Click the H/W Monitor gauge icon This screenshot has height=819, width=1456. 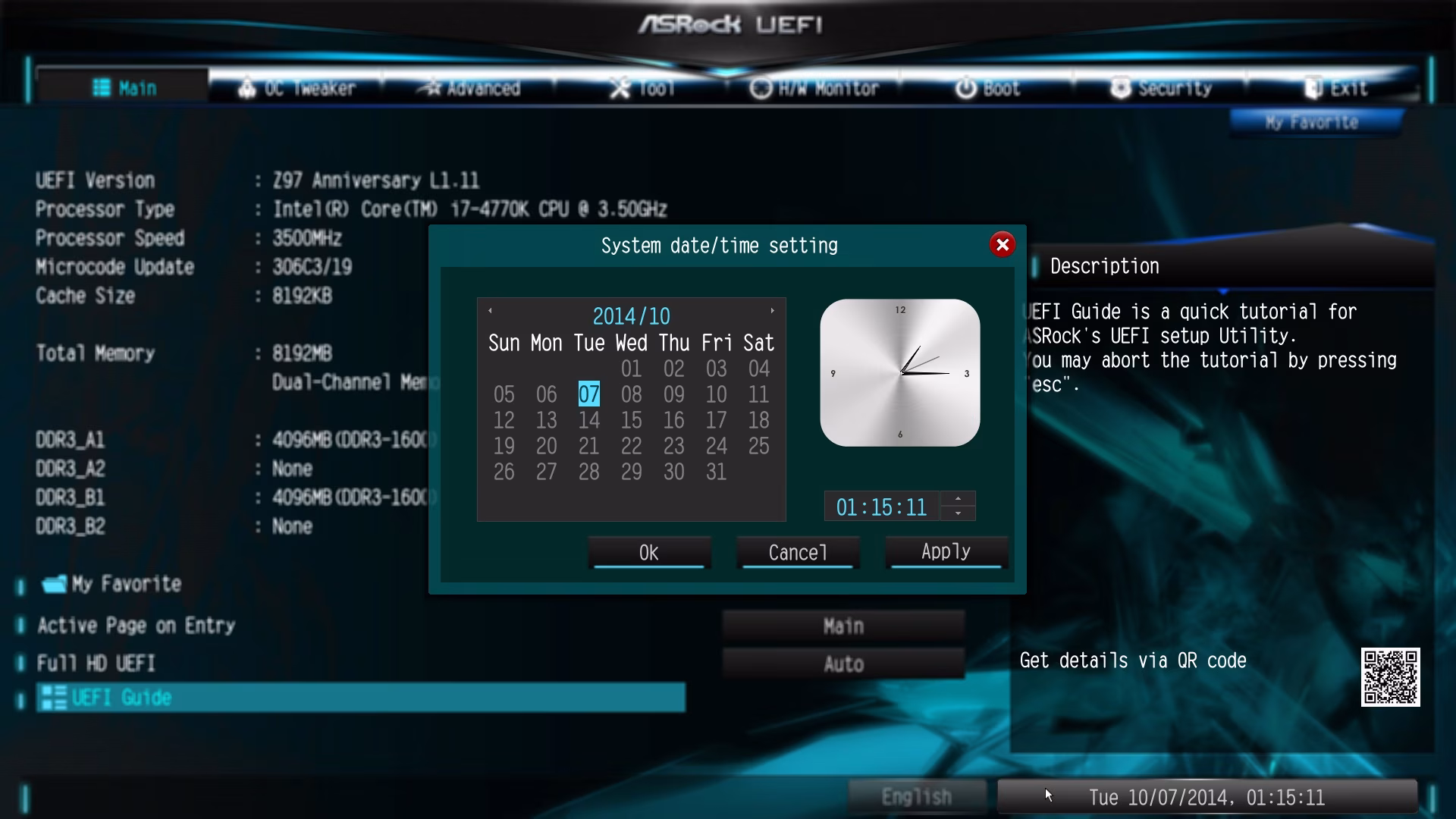click(x=761, y=88)
